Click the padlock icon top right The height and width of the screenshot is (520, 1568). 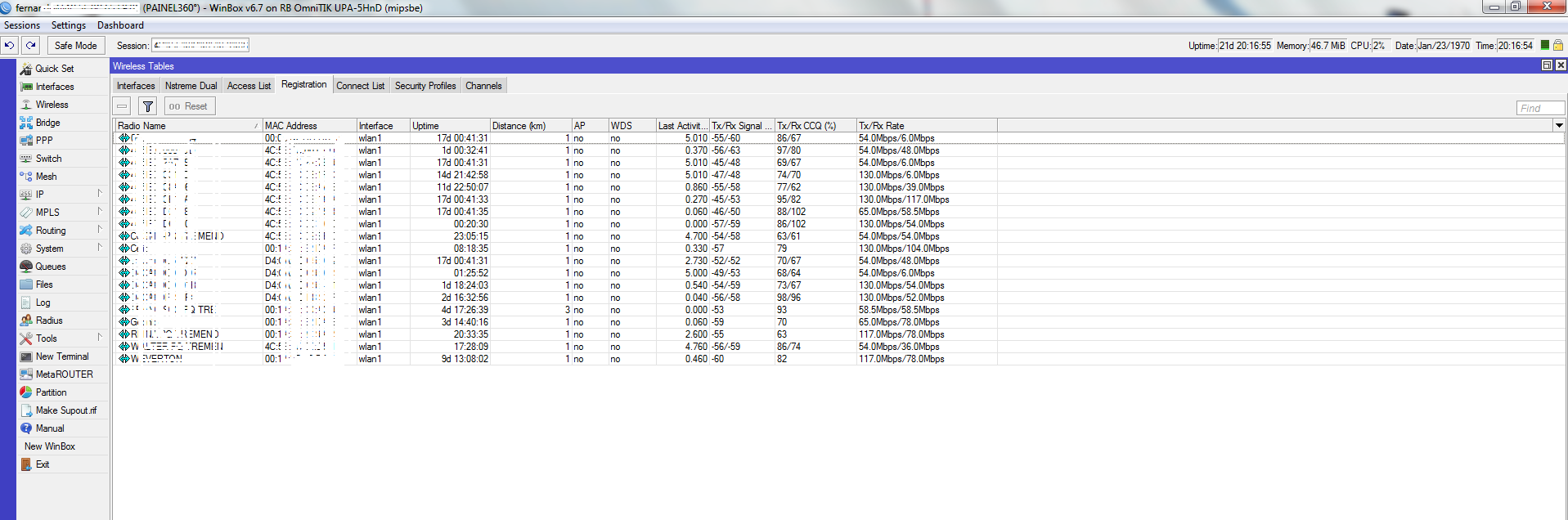[x=1558, y=46]
